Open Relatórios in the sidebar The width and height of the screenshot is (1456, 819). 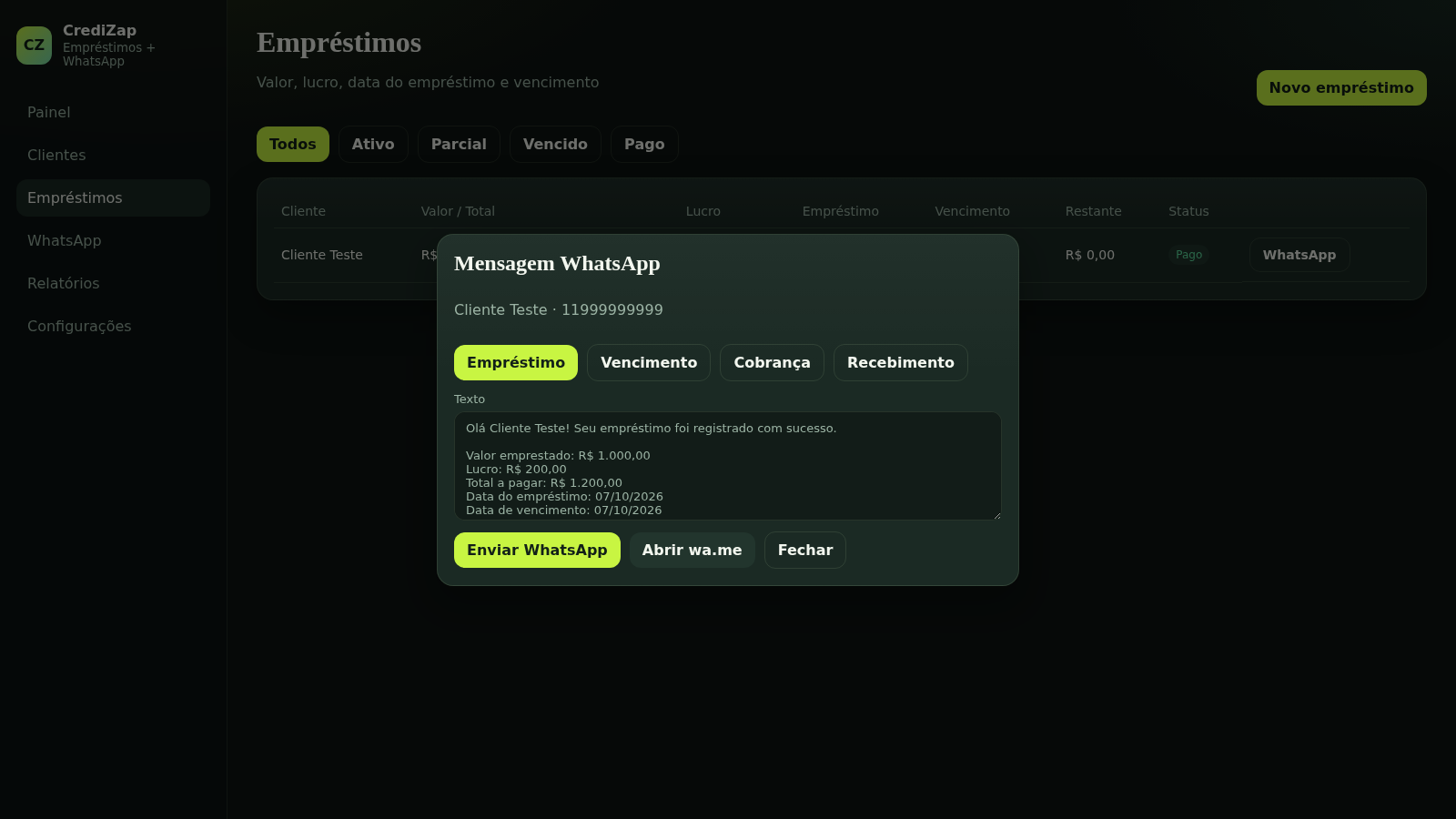point(113,283)
